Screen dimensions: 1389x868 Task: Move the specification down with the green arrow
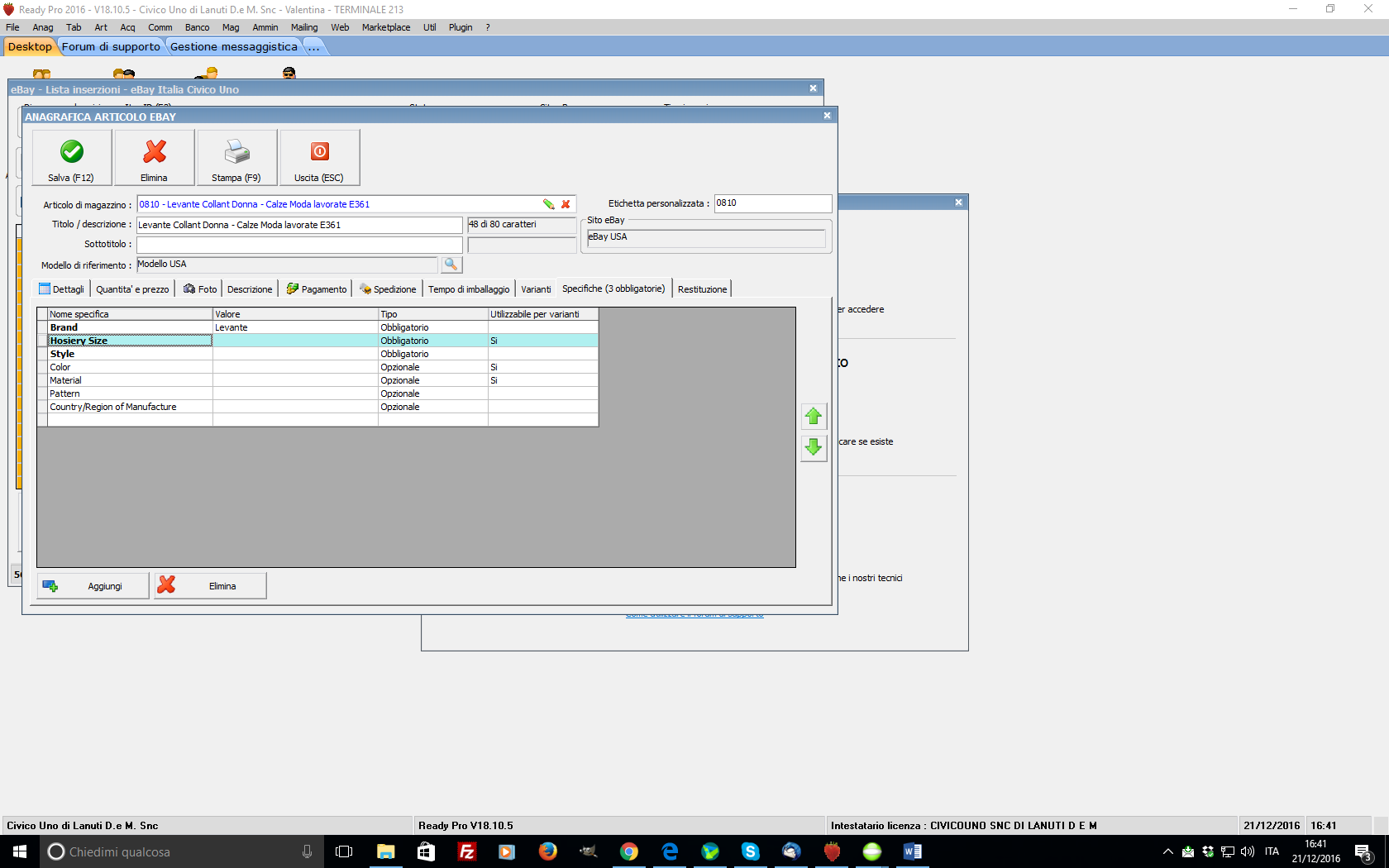point(814,447)
